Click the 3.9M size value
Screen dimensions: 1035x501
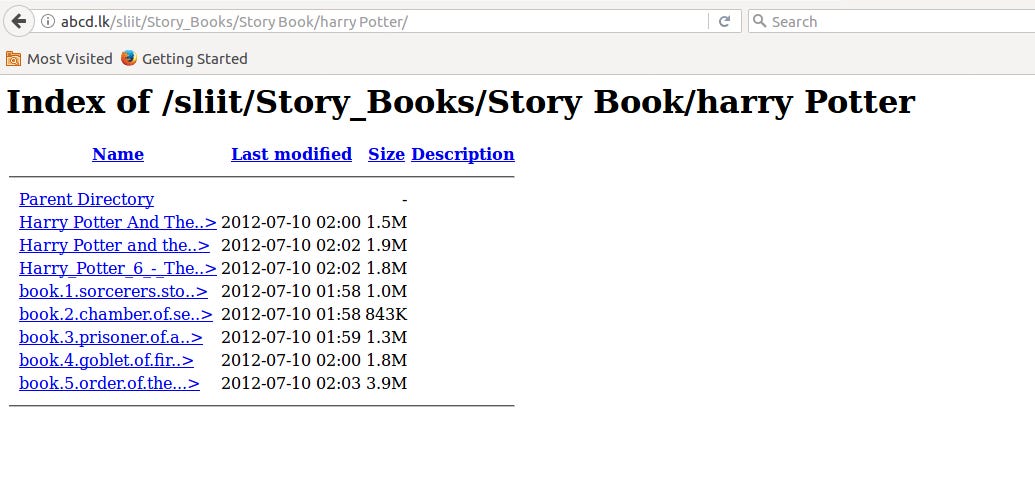point(386,384)
